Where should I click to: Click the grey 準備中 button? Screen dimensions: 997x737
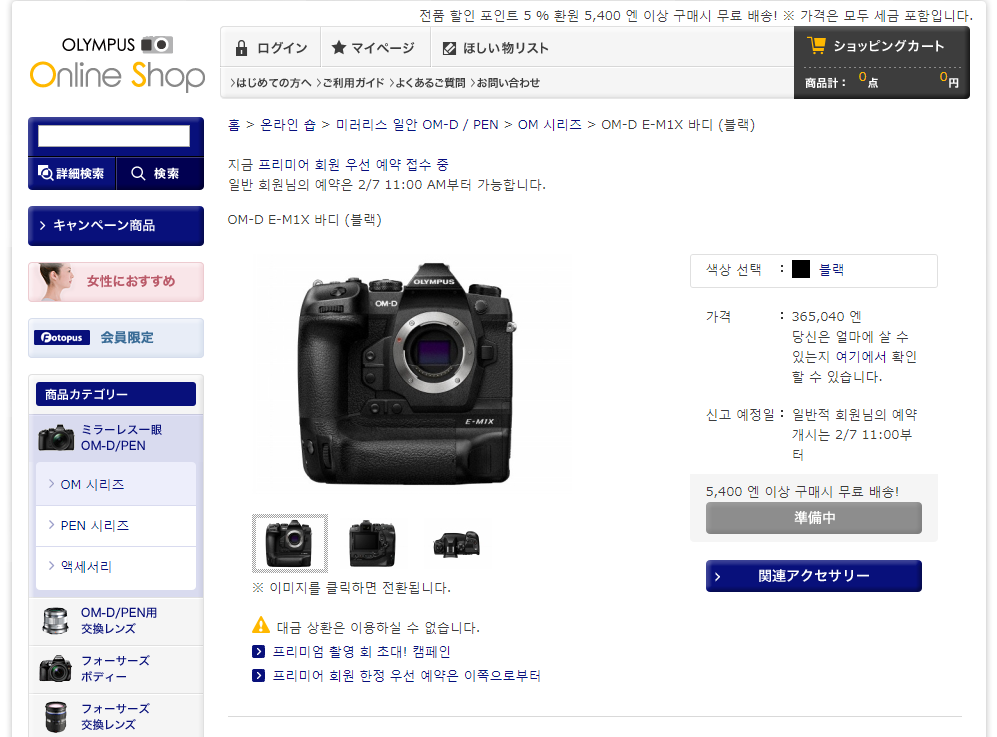[x=813, y=518]
